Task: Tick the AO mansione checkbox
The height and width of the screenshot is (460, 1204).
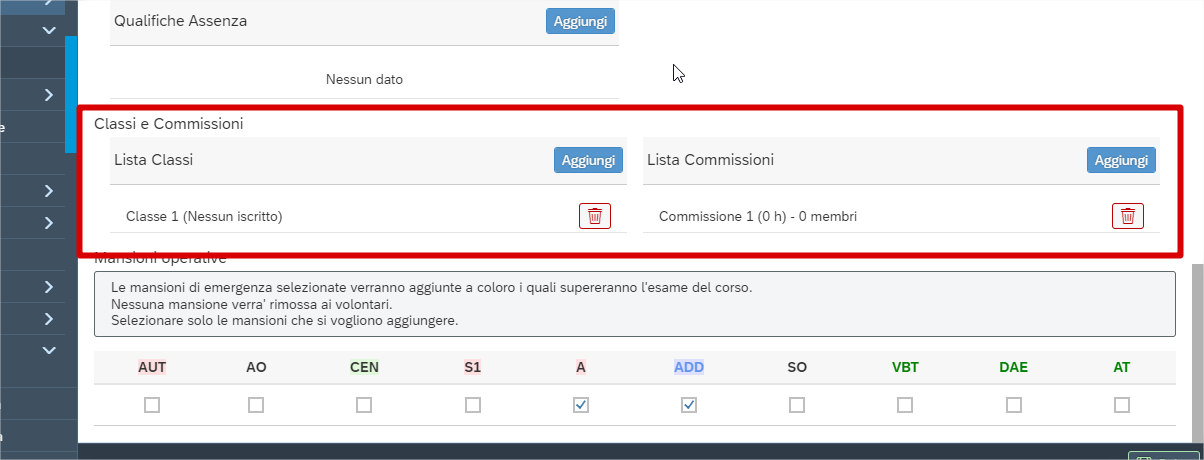Action: (256, 405)
